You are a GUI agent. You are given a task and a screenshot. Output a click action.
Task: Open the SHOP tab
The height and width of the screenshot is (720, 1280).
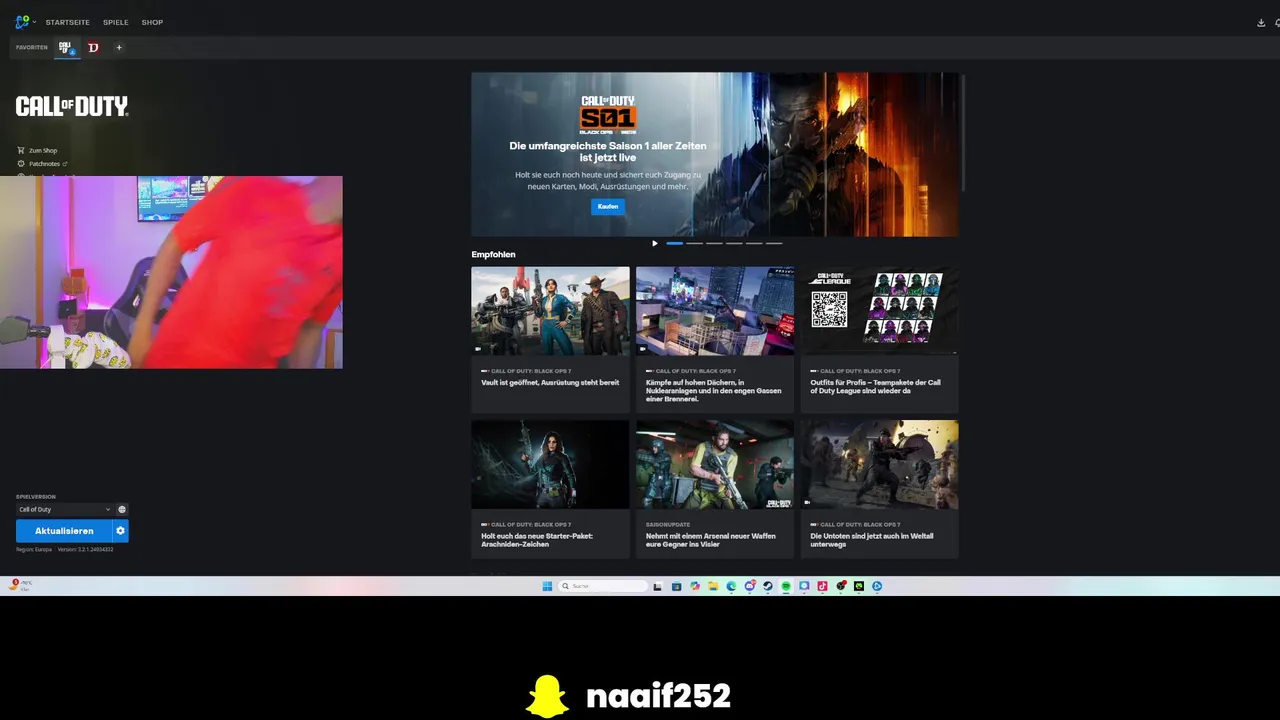tap(152, 22)
